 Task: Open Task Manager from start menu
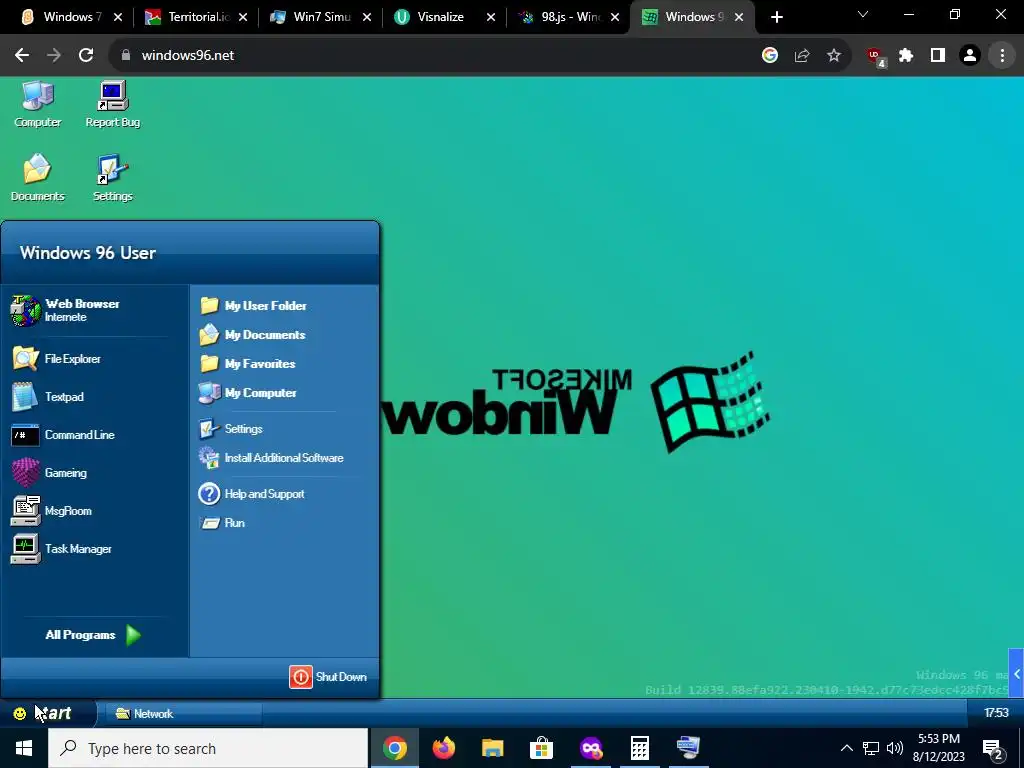pyautogui.click(x=61, y=549)
